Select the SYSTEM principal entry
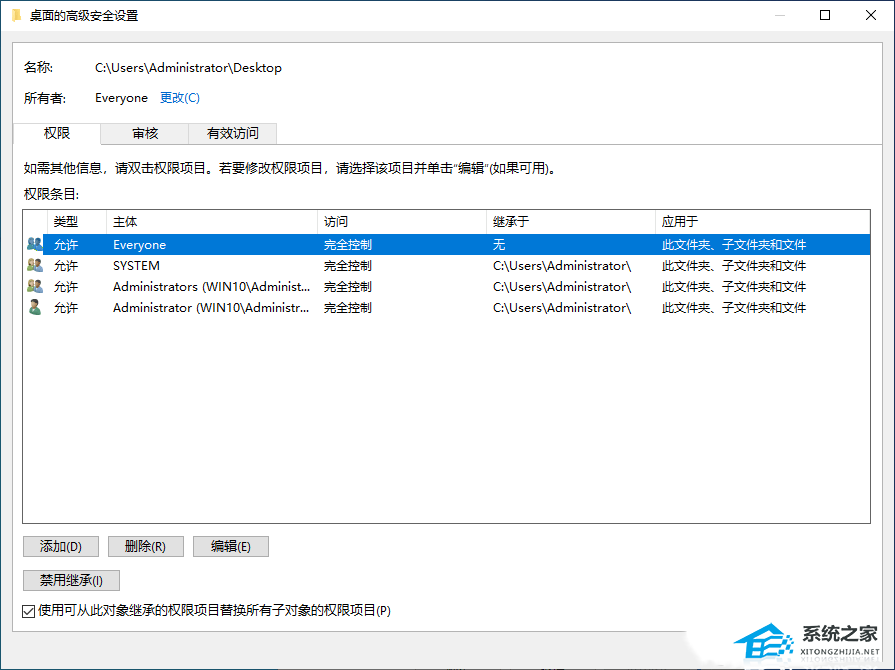This screenshot has width=895, height=670. 136,266
